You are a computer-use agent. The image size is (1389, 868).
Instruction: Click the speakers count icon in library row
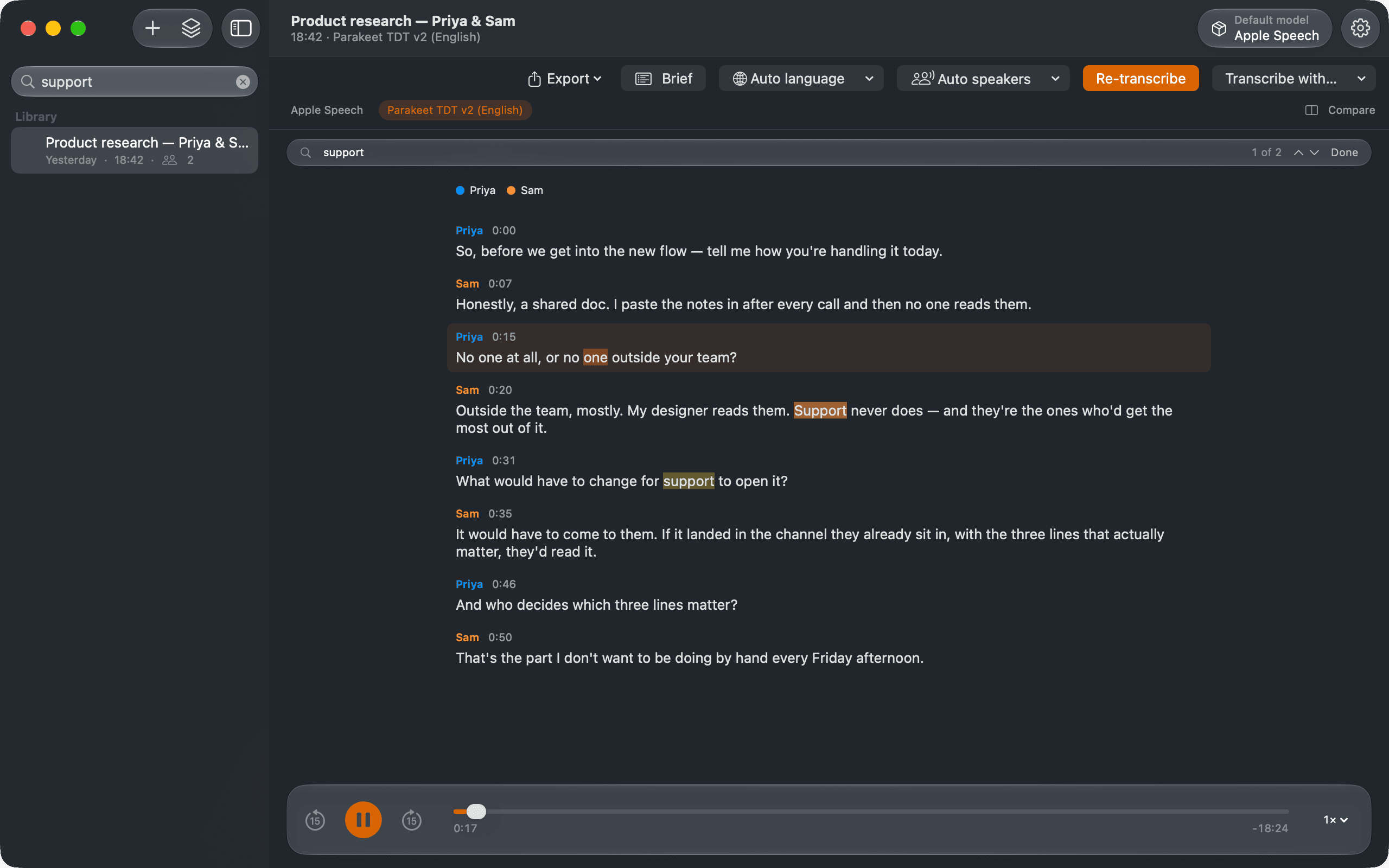point(169,160)
